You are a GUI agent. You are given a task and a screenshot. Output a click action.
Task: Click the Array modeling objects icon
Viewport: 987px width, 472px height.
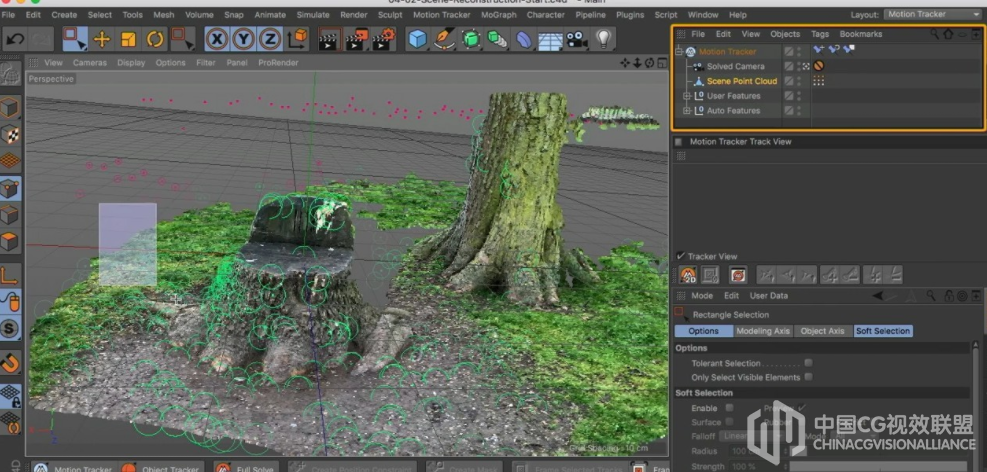497,40
